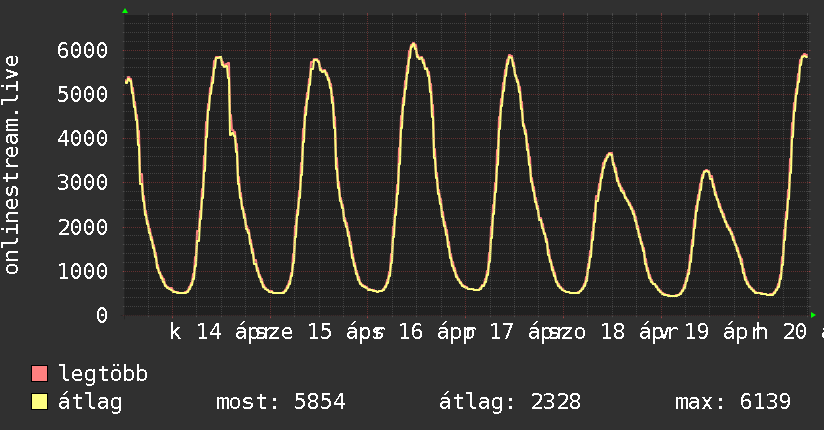This screenshot has width=824, height=430.
Task: Click the 3000 y-axis label
Action: click(83, 183)
